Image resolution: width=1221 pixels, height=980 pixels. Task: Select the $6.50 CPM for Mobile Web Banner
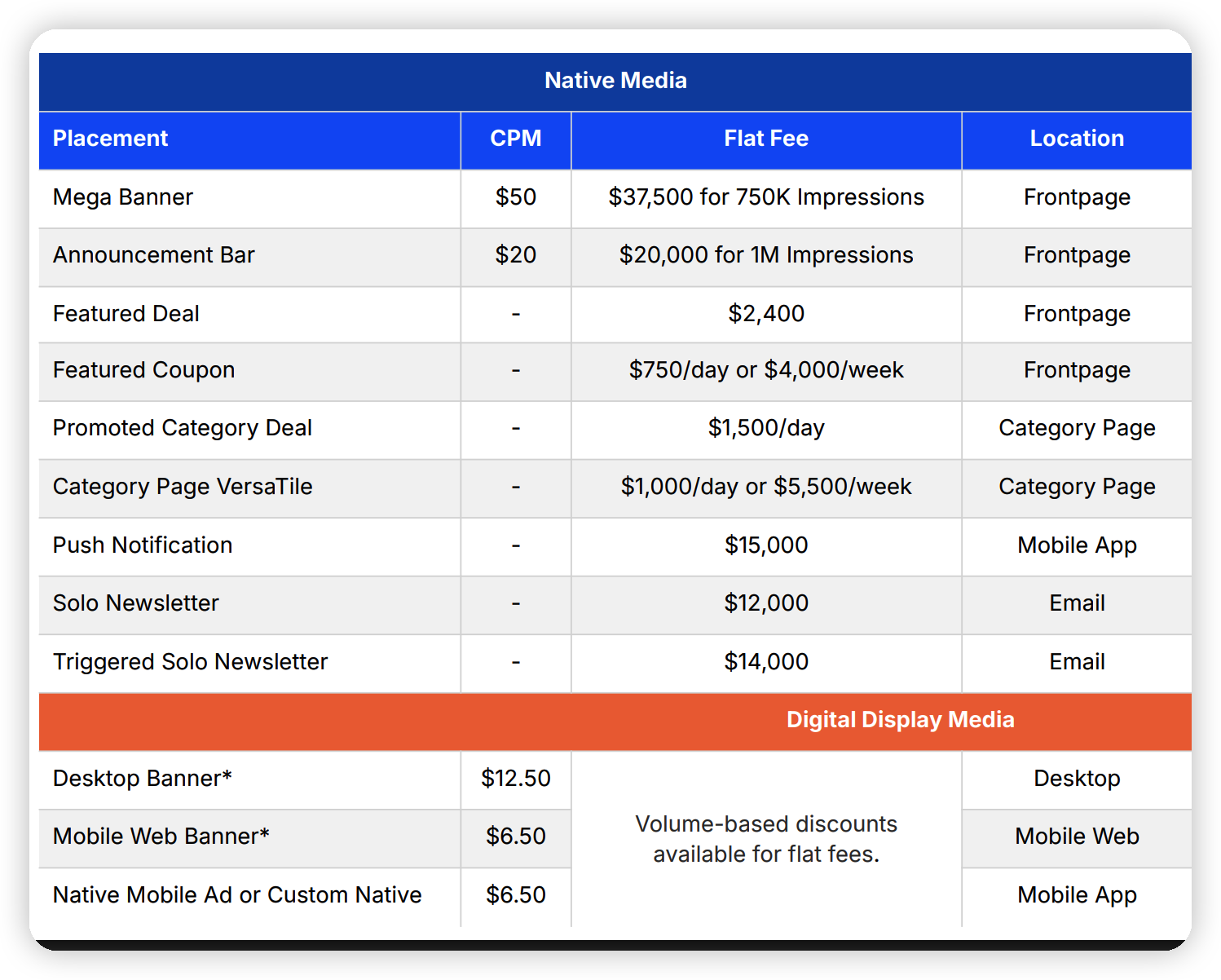(516, 837)
